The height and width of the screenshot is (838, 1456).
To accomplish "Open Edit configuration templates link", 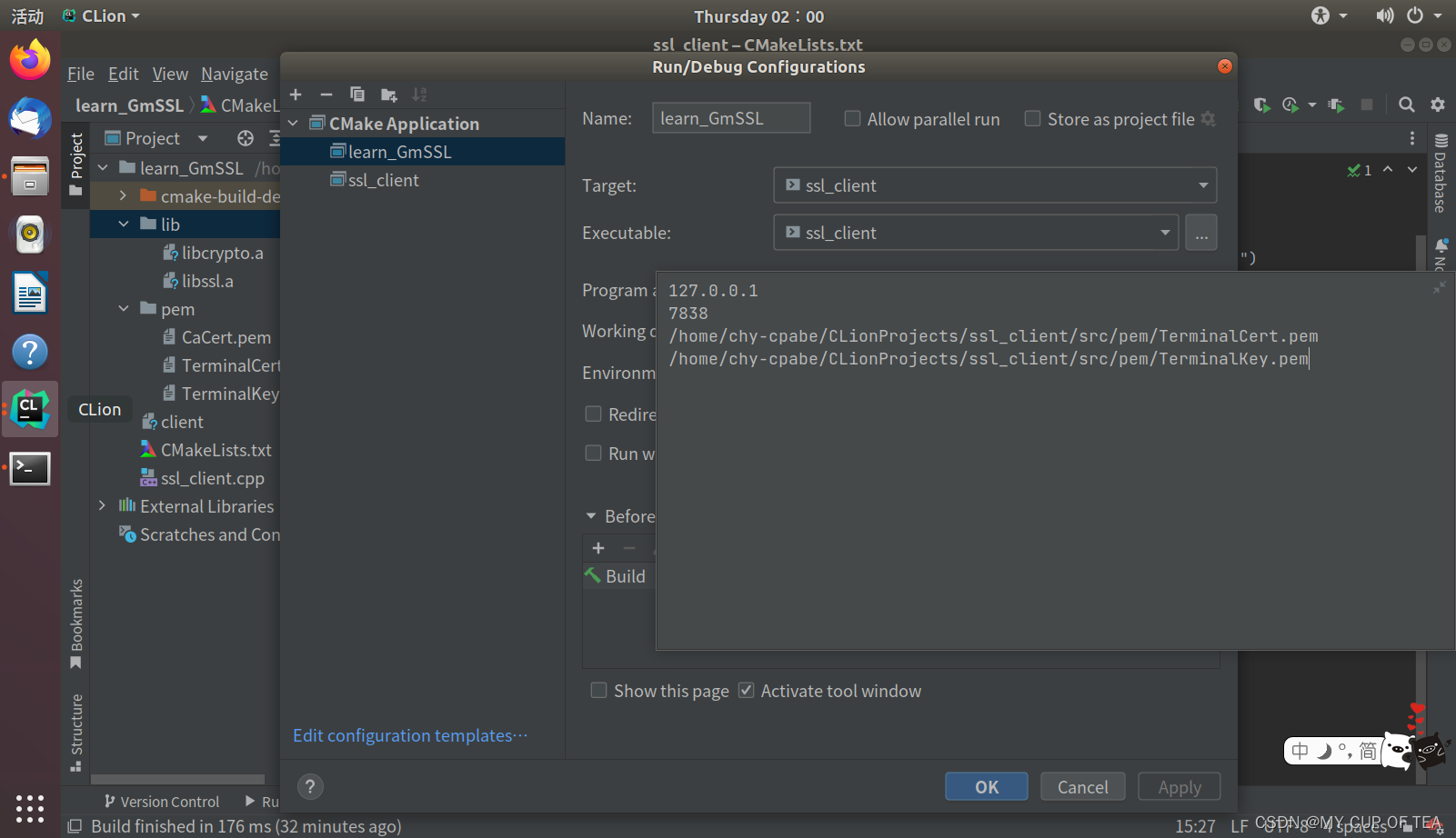I will click(410, 735).
